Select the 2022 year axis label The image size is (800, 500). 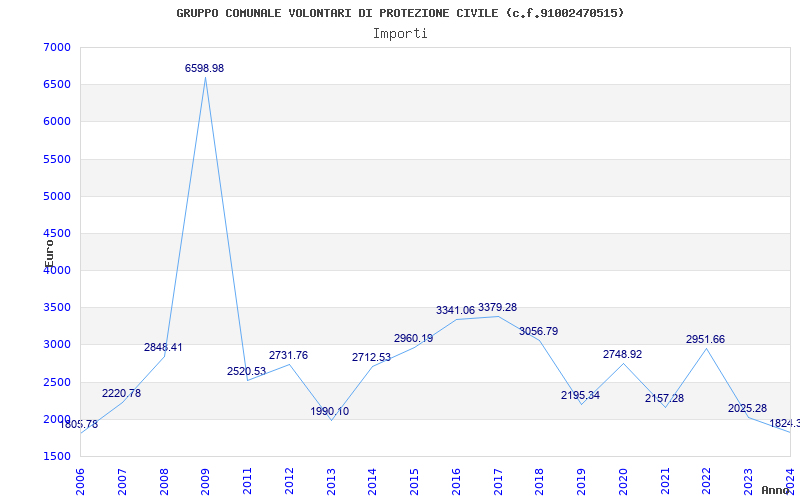pos(707,482)
